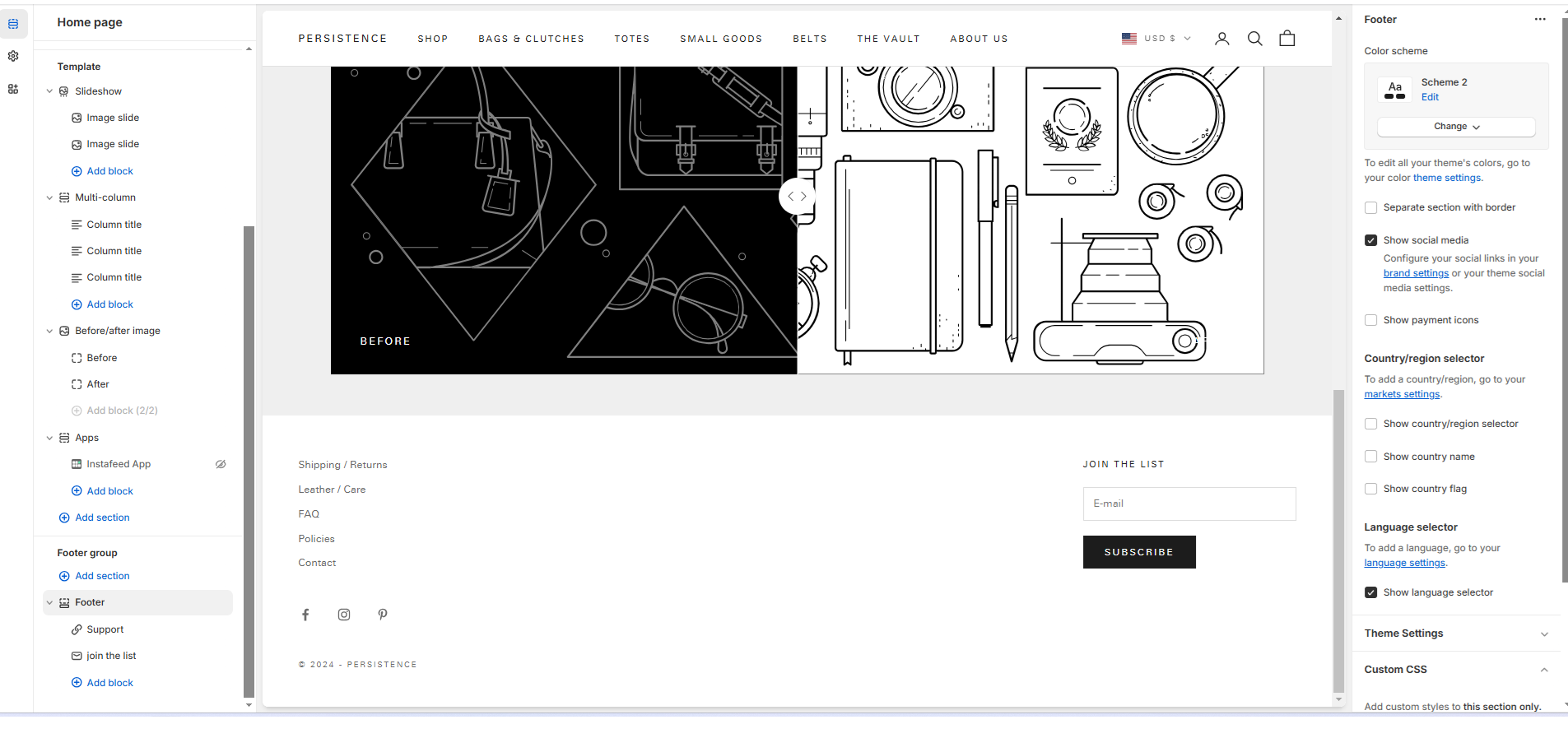The image size is (1568, 752).
Task: Enable Show country/region selector checkbox
Action: pyautogui.click(x=1370, y=424)
